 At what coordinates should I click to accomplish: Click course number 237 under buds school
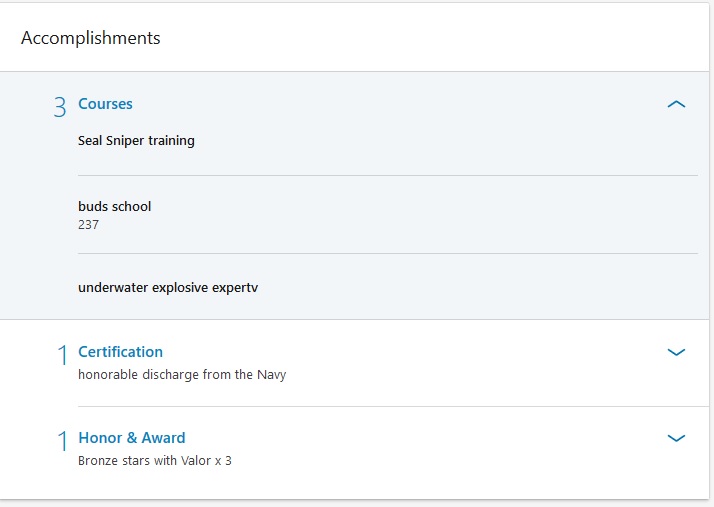[88, 225]
